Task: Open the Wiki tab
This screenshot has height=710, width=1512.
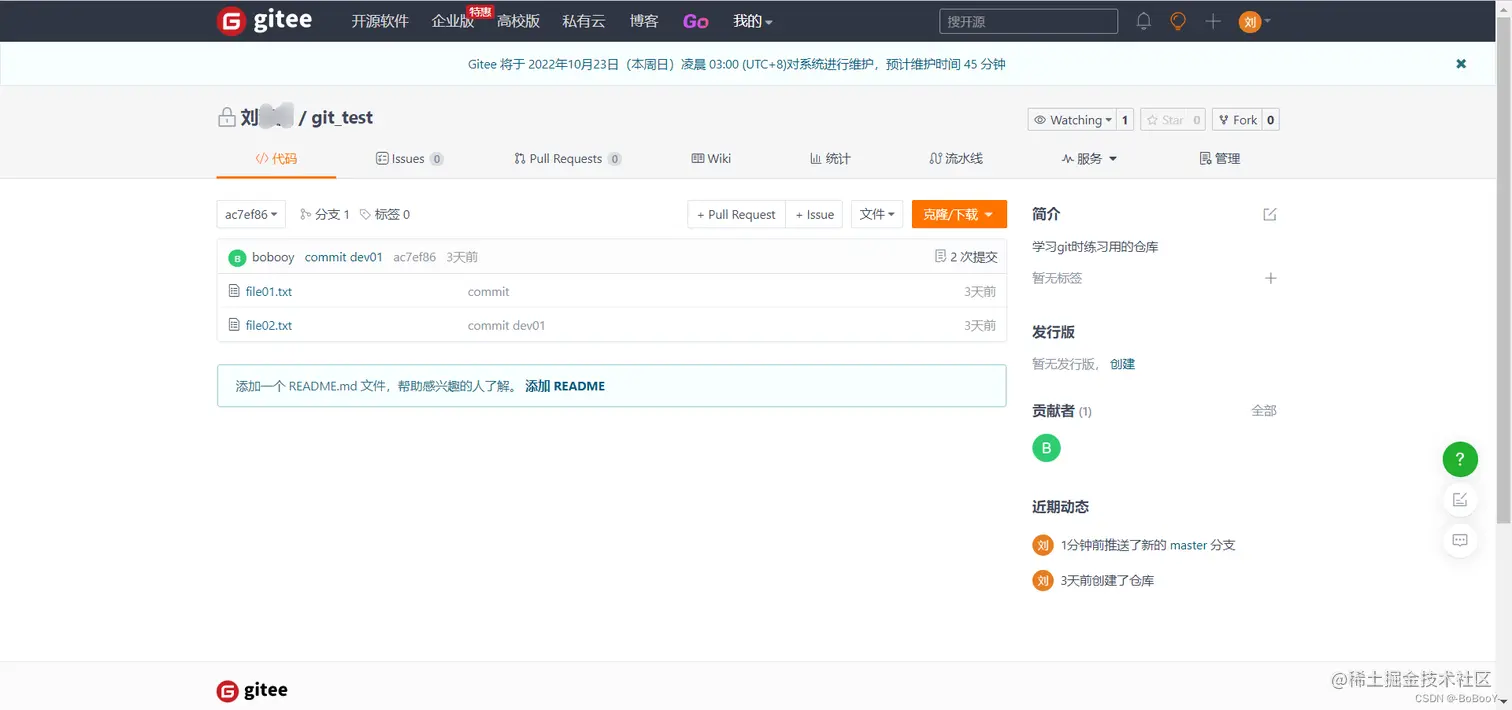Action: point(711,158)
